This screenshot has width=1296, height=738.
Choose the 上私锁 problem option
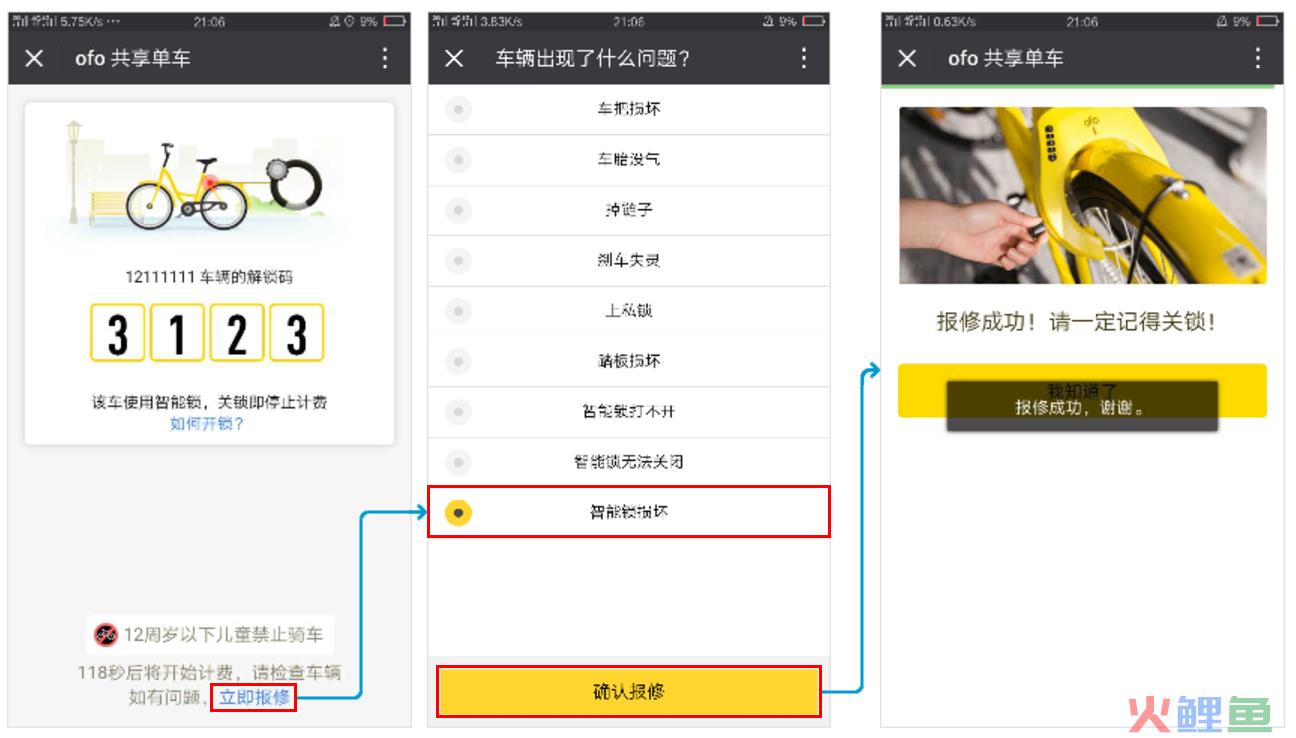pos(629,311)
